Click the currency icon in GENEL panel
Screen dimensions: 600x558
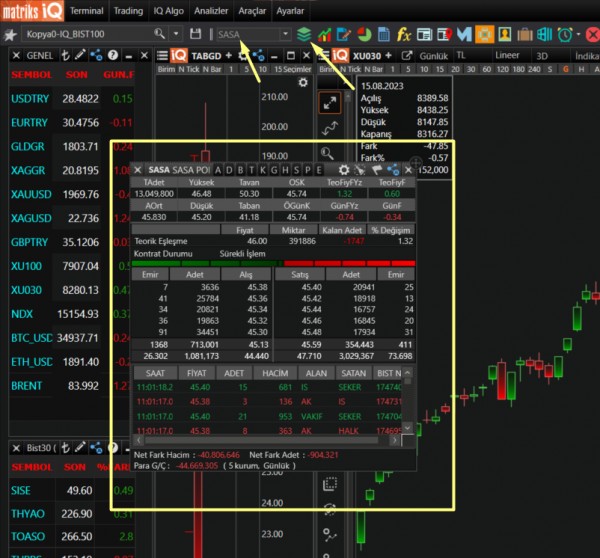[x=65, y=55]
